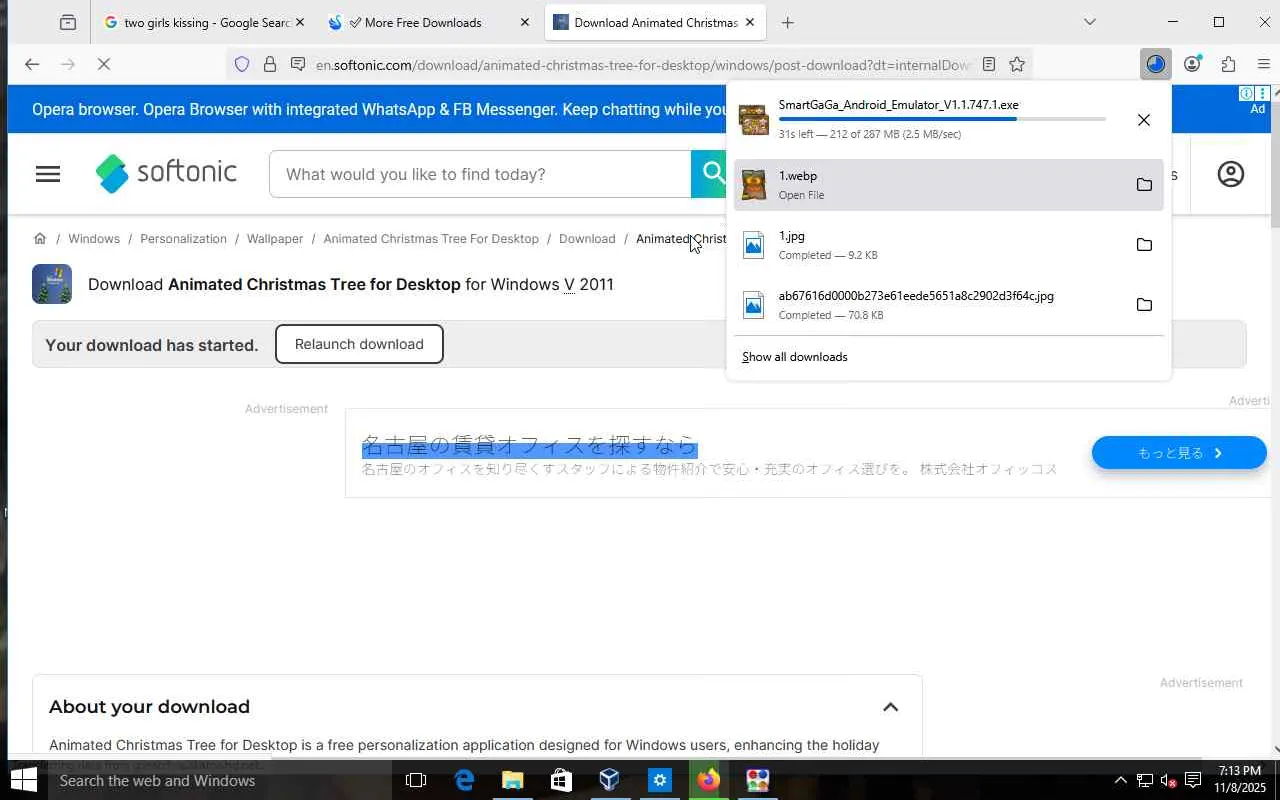
Task: Go to Softonic home breadcrumb icon
Action: [x=40, y=238]
